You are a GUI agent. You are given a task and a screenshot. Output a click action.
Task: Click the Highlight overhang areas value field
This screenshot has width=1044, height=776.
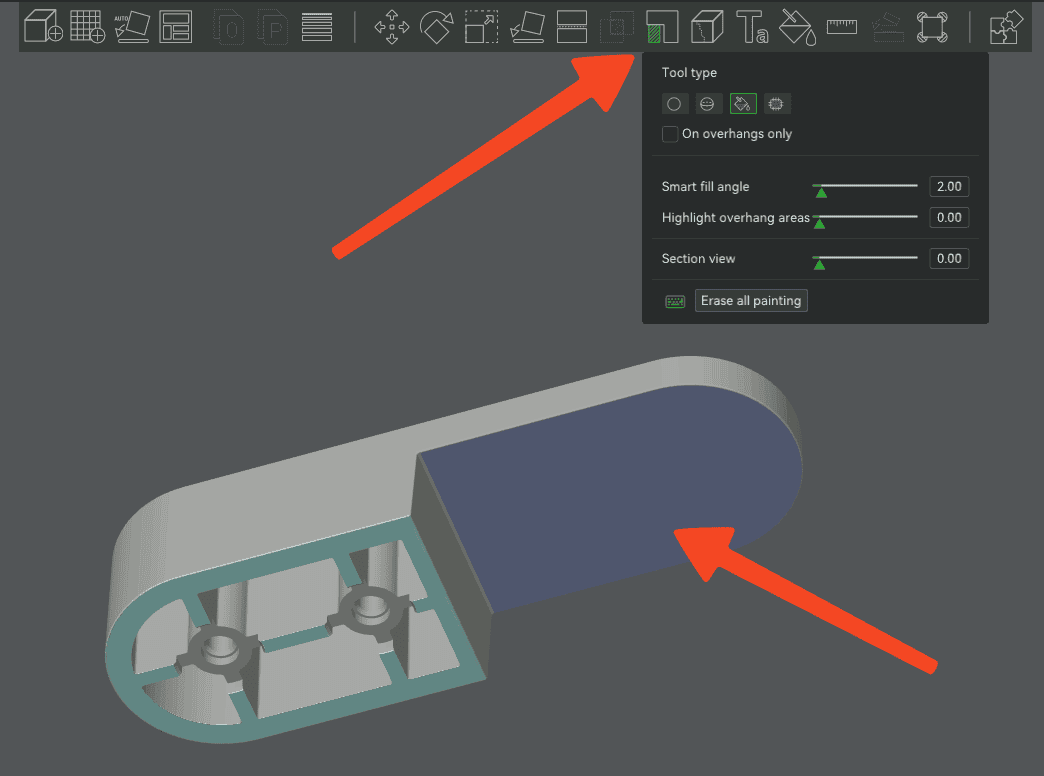(948, 218)
